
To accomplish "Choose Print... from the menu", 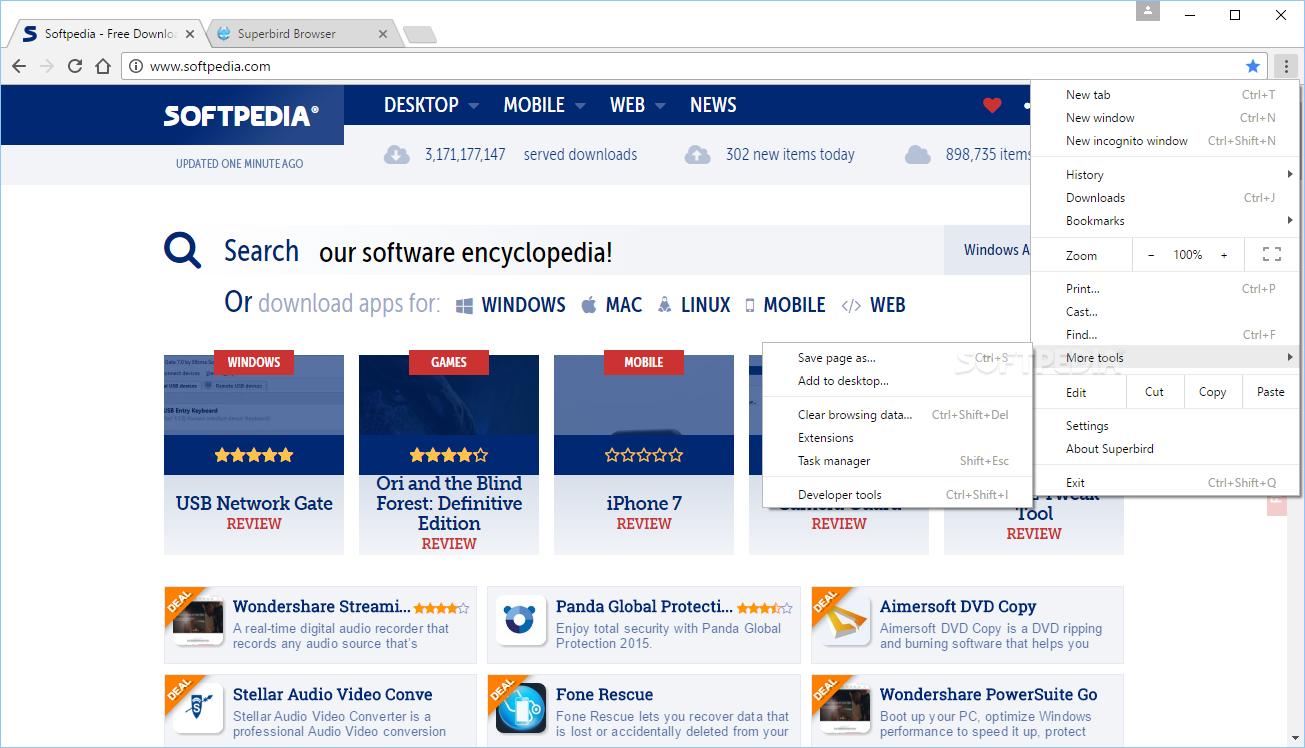I will point(1166,288).
